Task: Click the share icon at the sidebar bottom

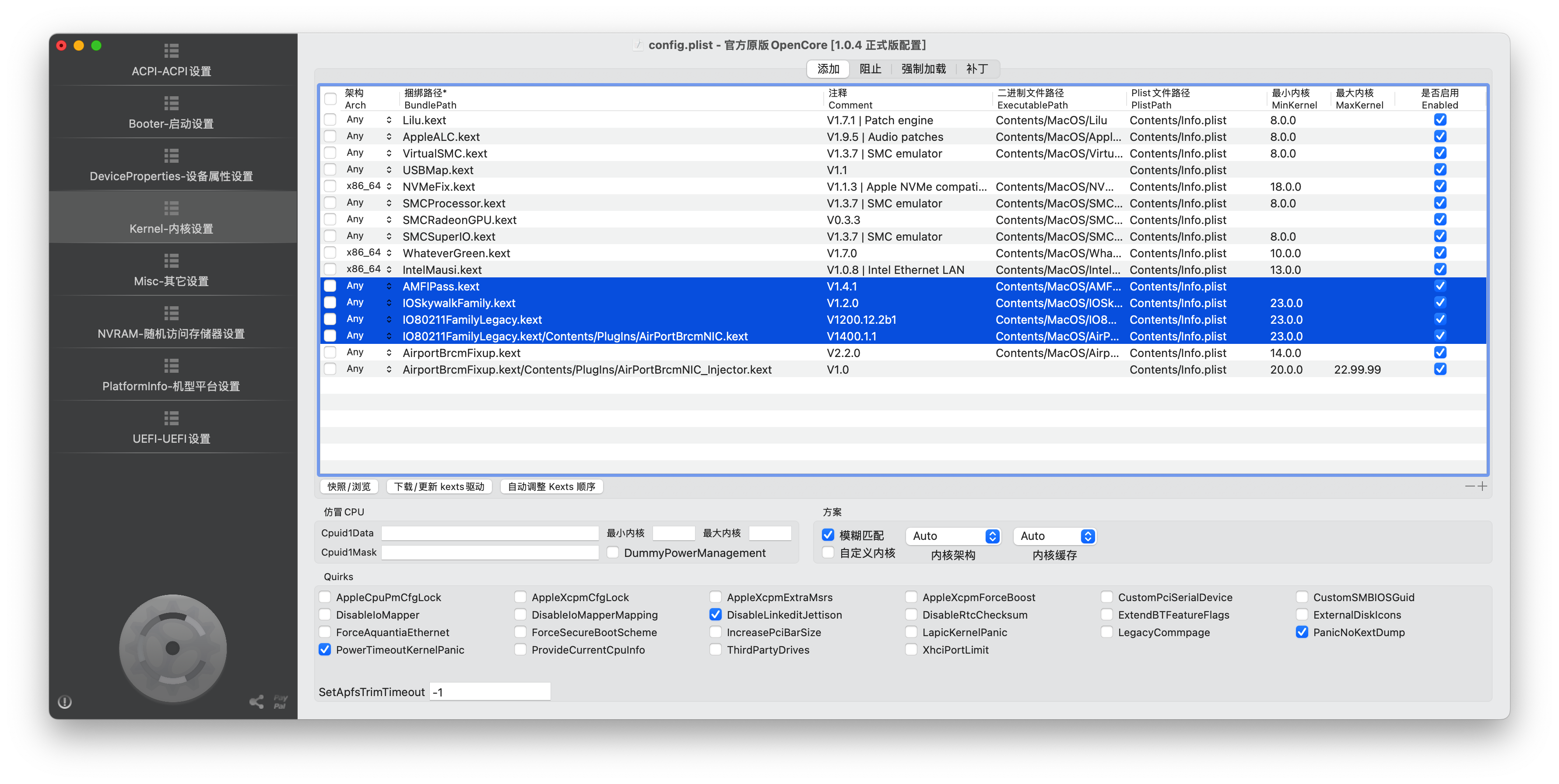Action: (256, 702)
